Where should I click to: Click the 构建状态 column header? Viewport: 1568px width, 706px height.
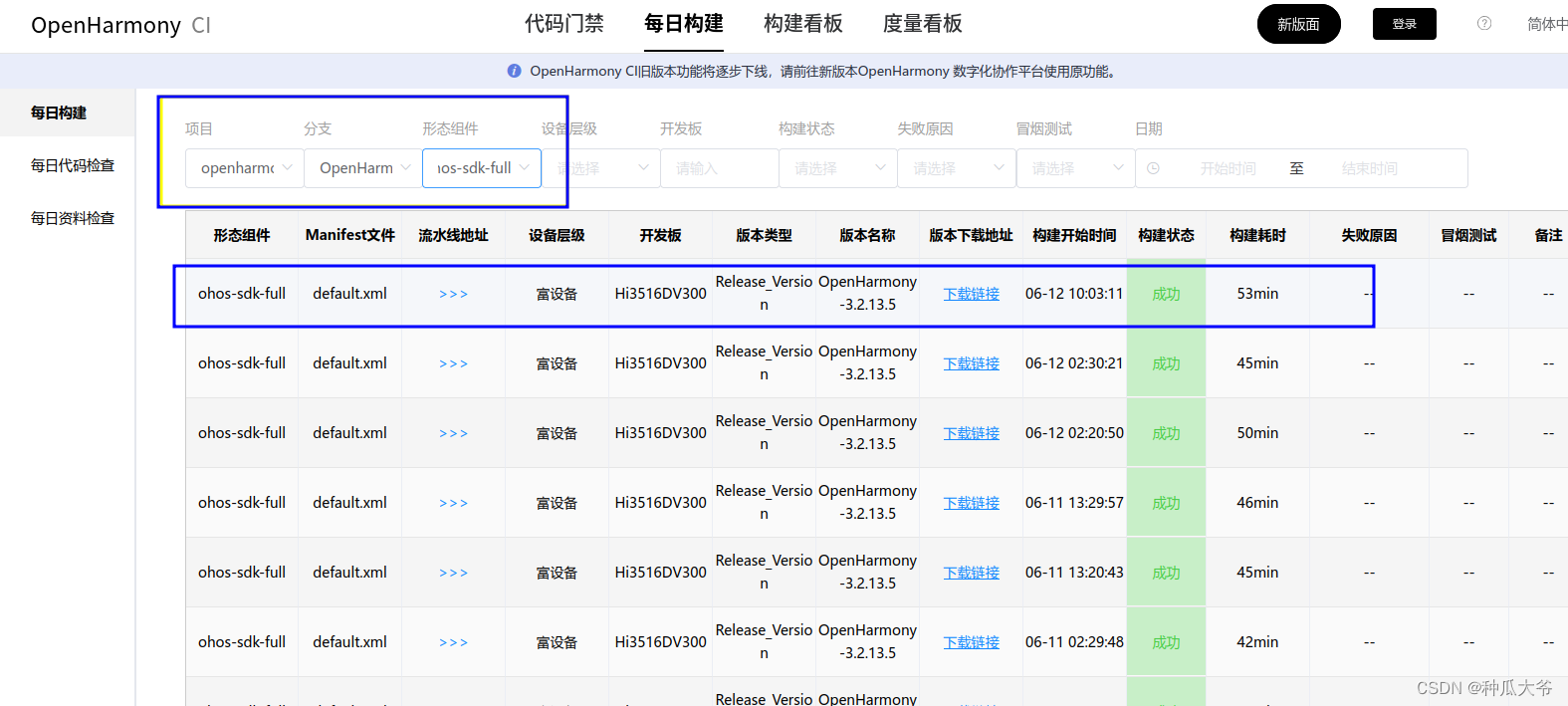1166,235
